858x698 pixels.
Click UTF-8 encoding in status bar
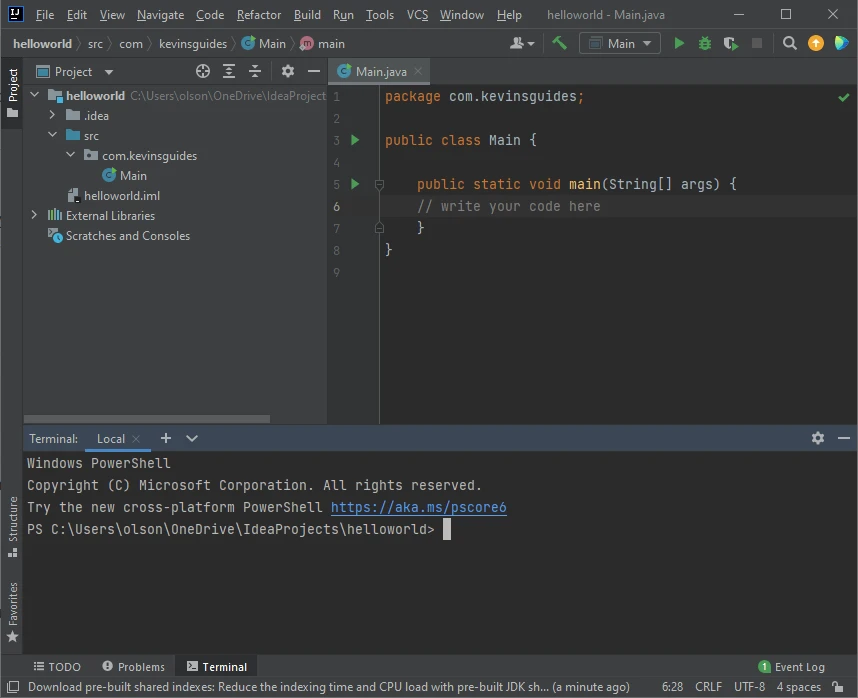tap(749, 687)
